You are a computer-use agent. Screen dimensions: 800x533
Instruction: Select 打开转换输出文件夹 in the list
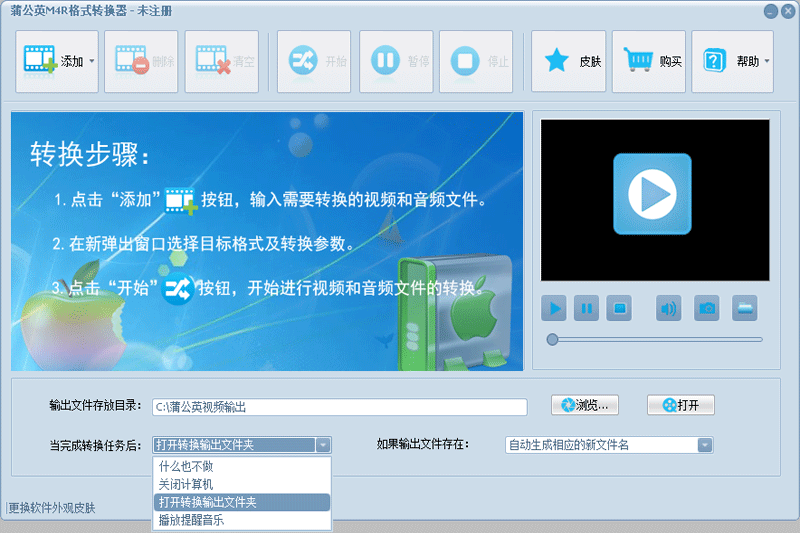click(x=242, y=502)
